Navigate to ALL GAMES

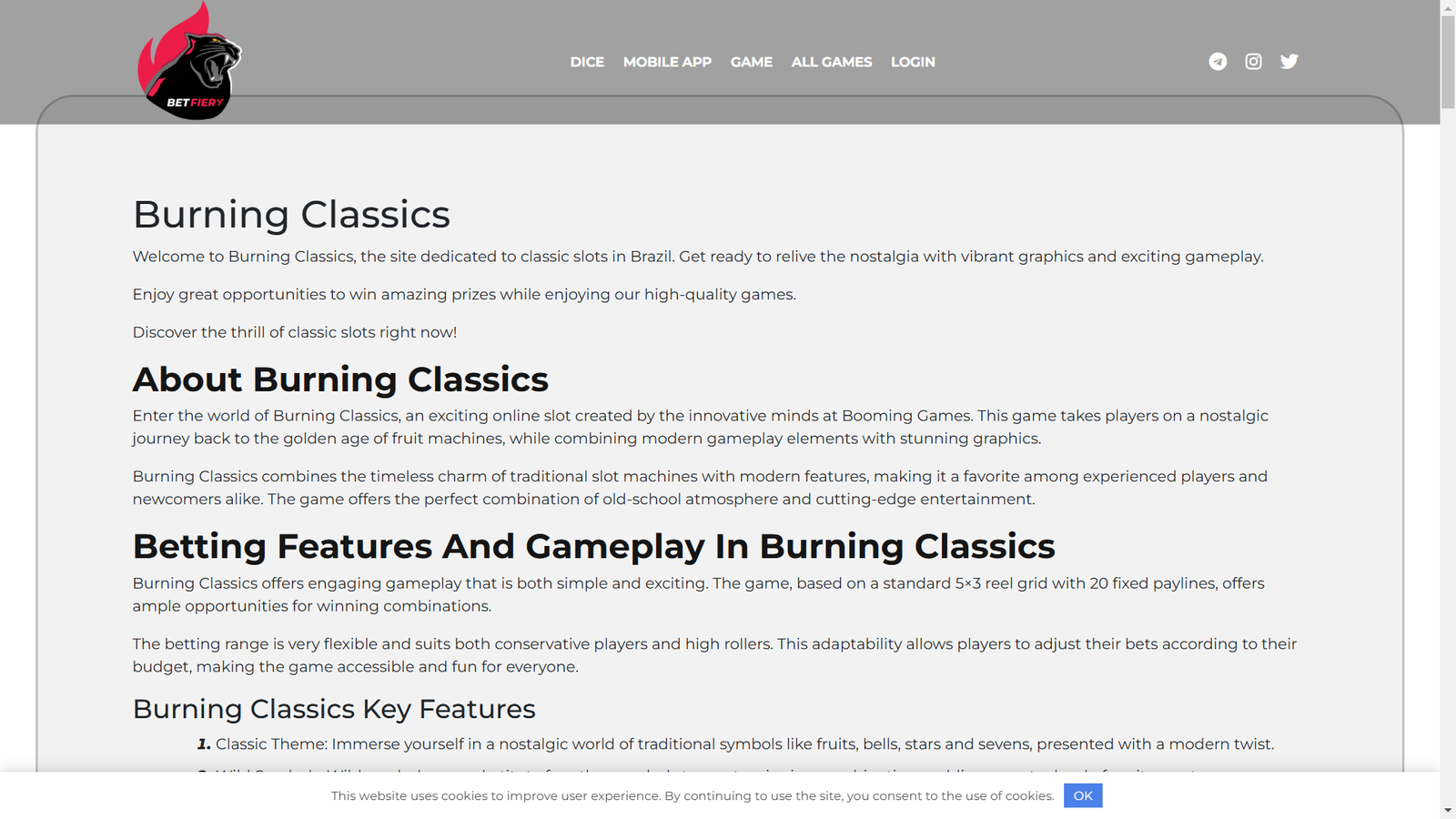tap(831, 62)
